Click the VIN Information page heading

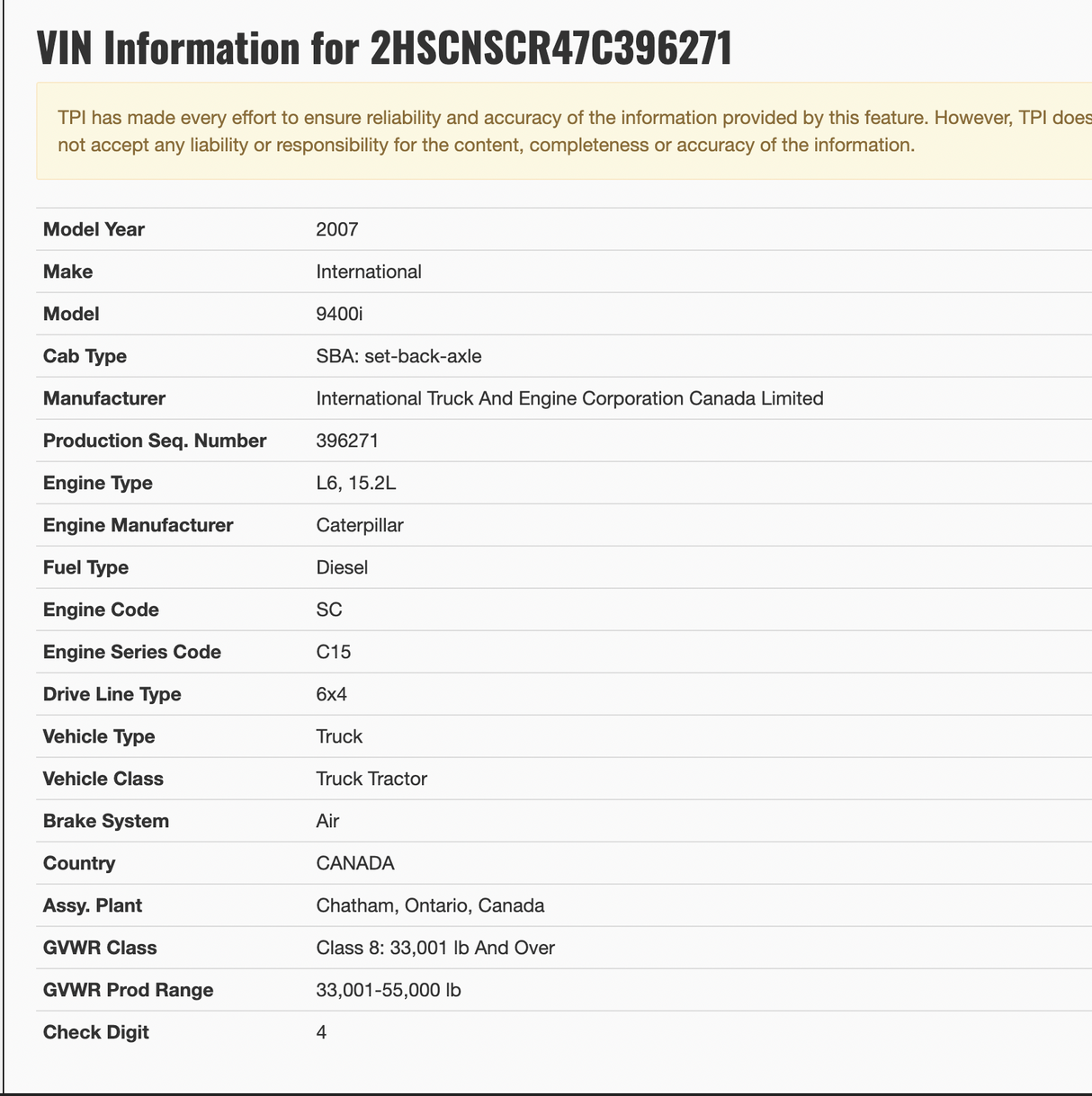(x=384, y=48)
